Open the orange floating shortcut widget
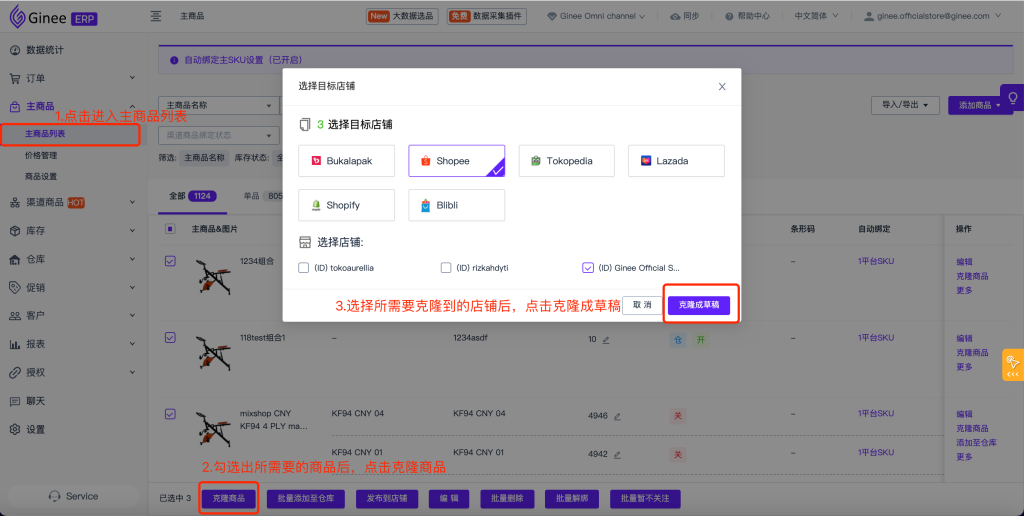The image size is (1024, 516). 1013,366
